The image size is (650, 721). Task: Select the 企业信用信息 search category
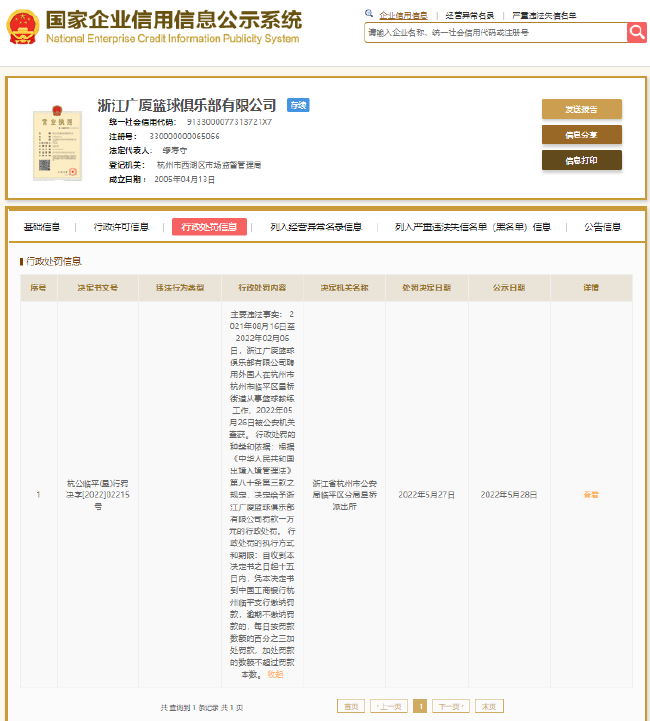(x=403, y=16)
